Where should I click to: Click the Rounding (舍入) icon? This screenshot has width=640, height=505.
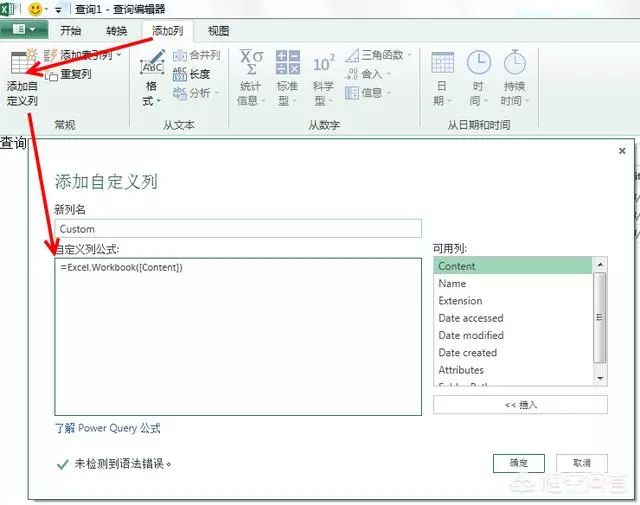click(x=351, y=74)
